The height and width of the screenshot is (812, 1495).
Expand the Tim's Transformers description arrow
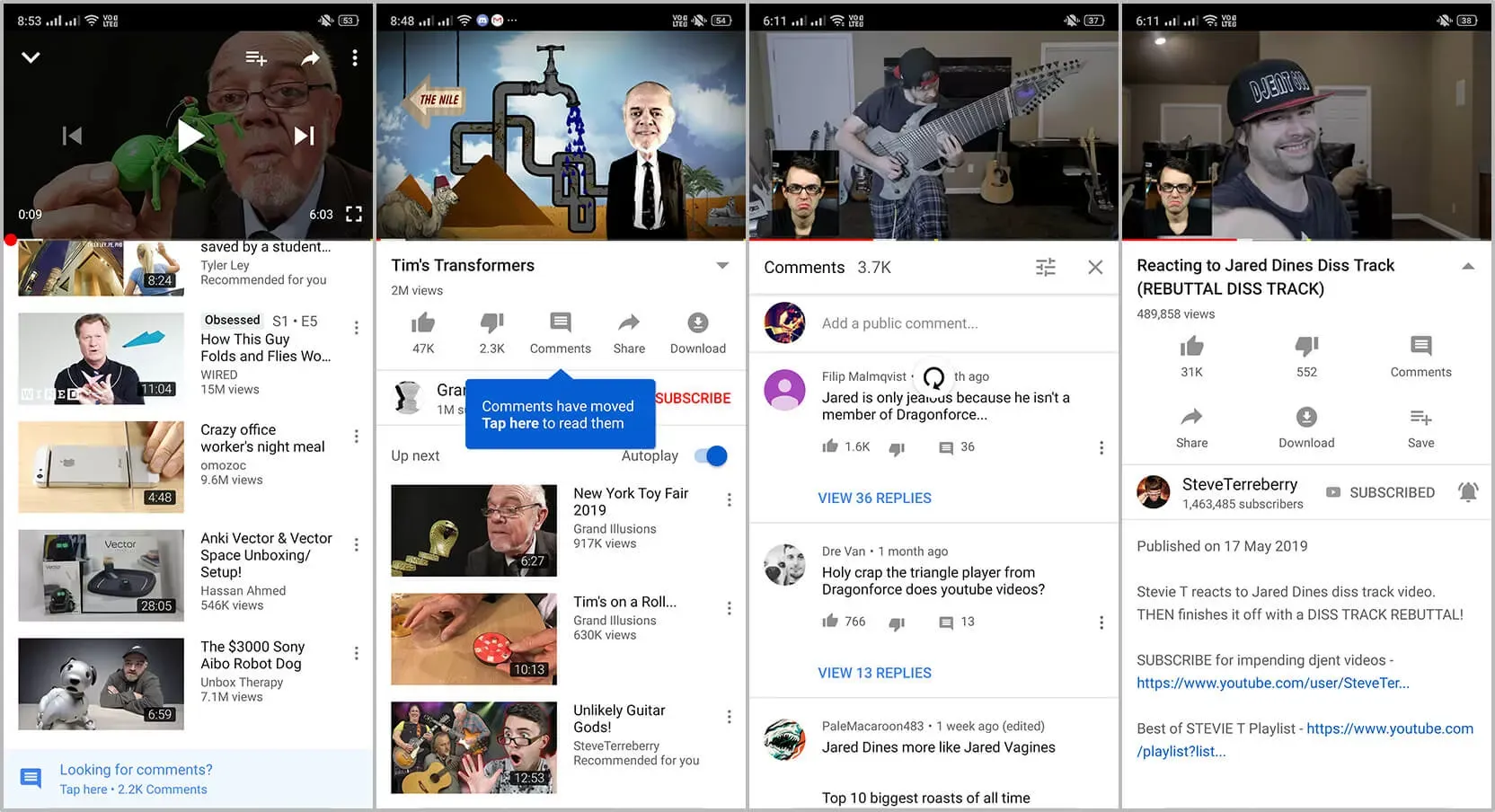722,266
